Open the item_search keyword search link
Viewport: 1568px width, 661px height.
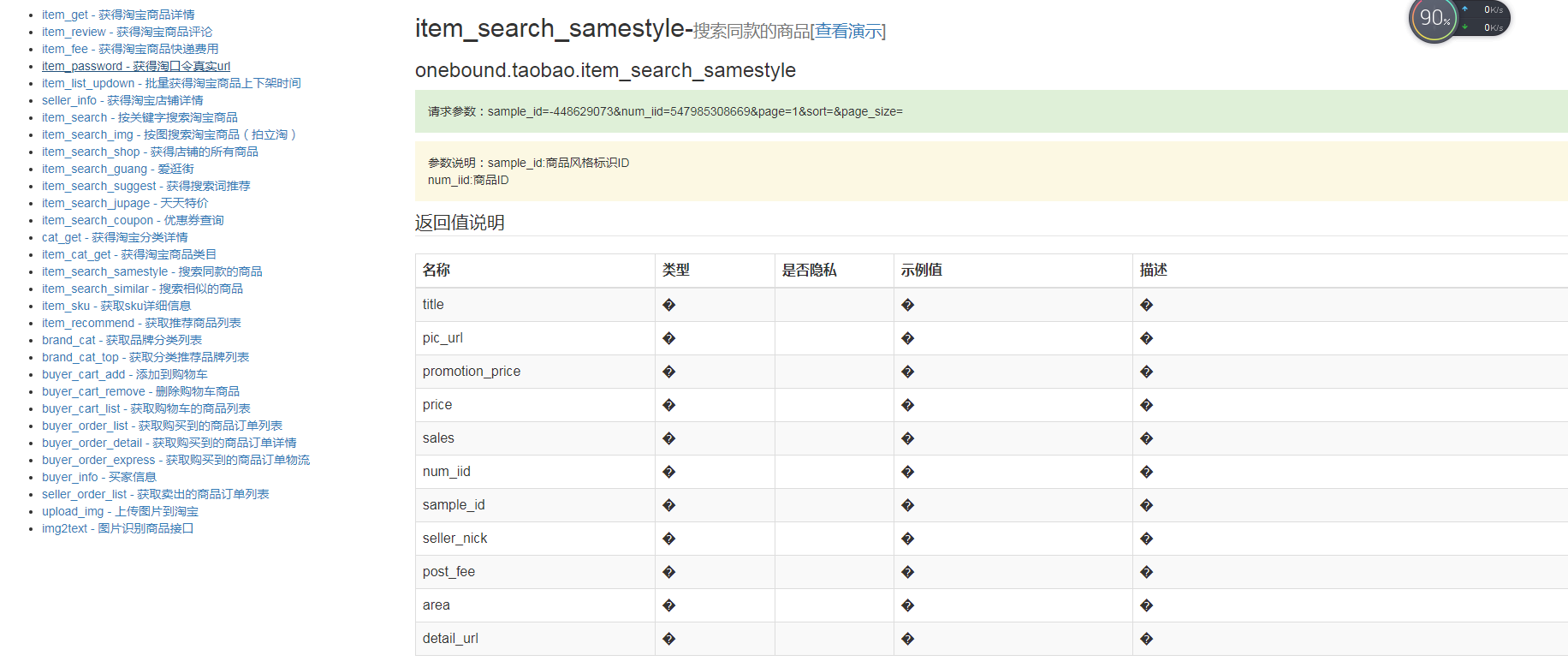click(140, 117)
